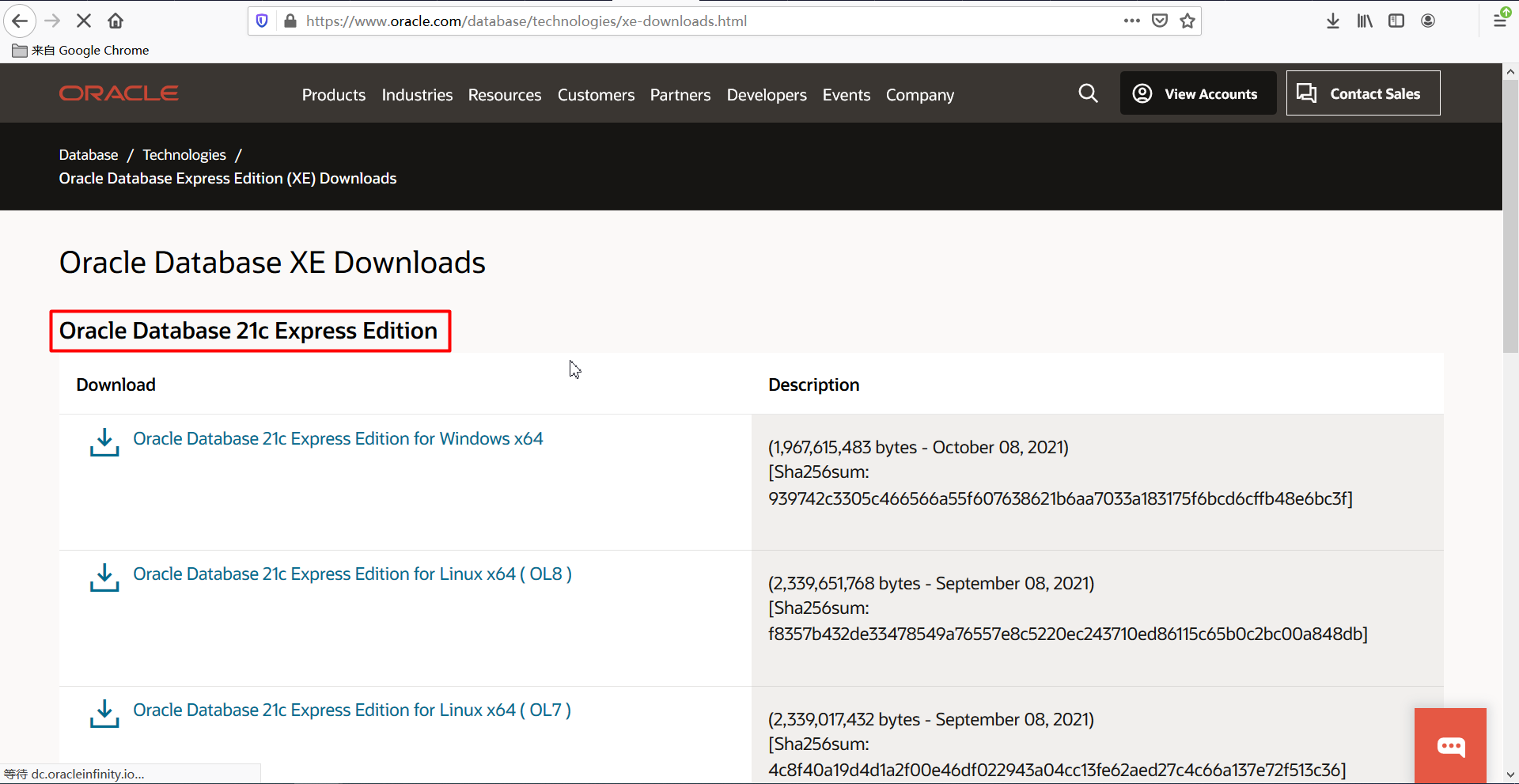Click download icon for Linux x64 OL7
The image size is (1519, 784).
[104, 714]
